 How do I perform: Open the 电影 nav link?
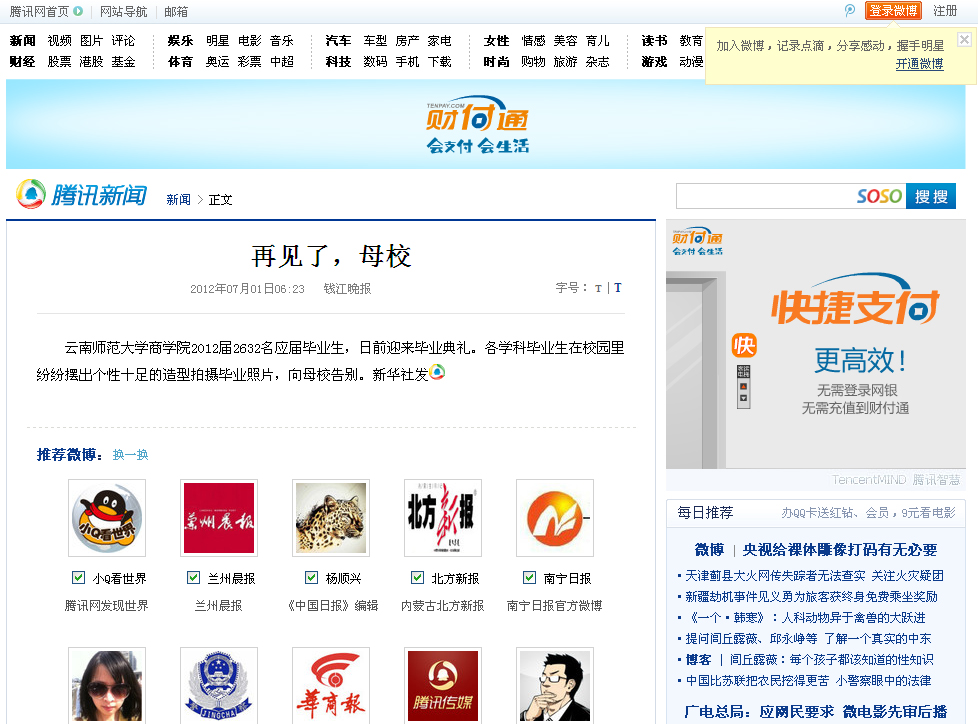(x=249, y=41)
